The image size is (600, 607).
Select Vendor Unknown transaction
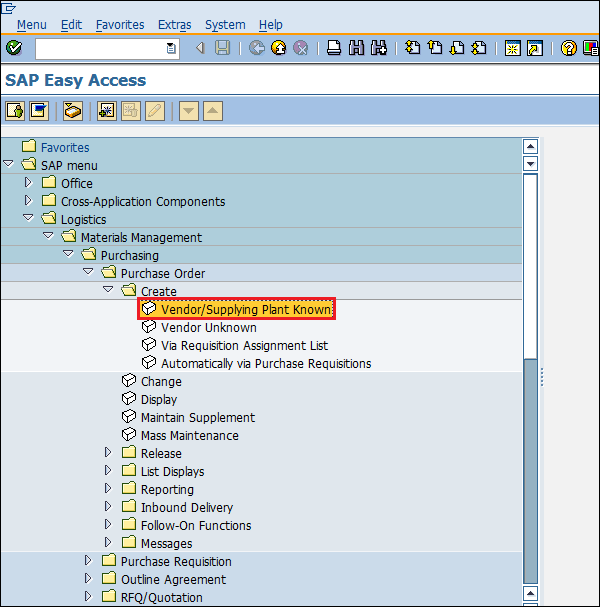click(x=209, y=328)
